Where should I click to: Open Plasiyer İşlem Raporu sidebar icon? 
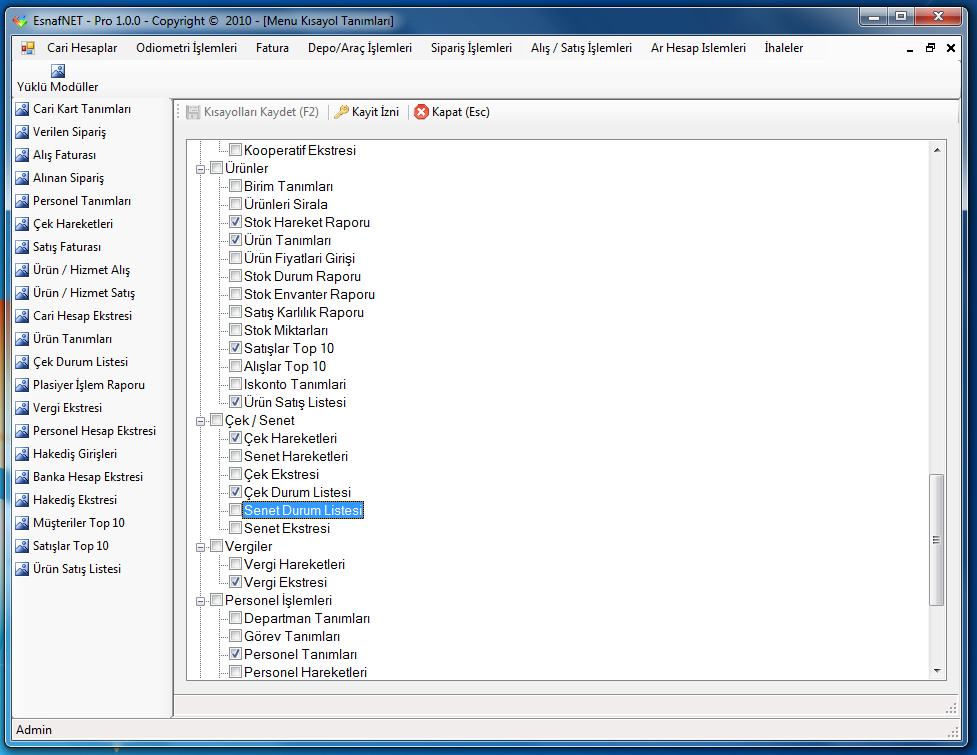22,386
